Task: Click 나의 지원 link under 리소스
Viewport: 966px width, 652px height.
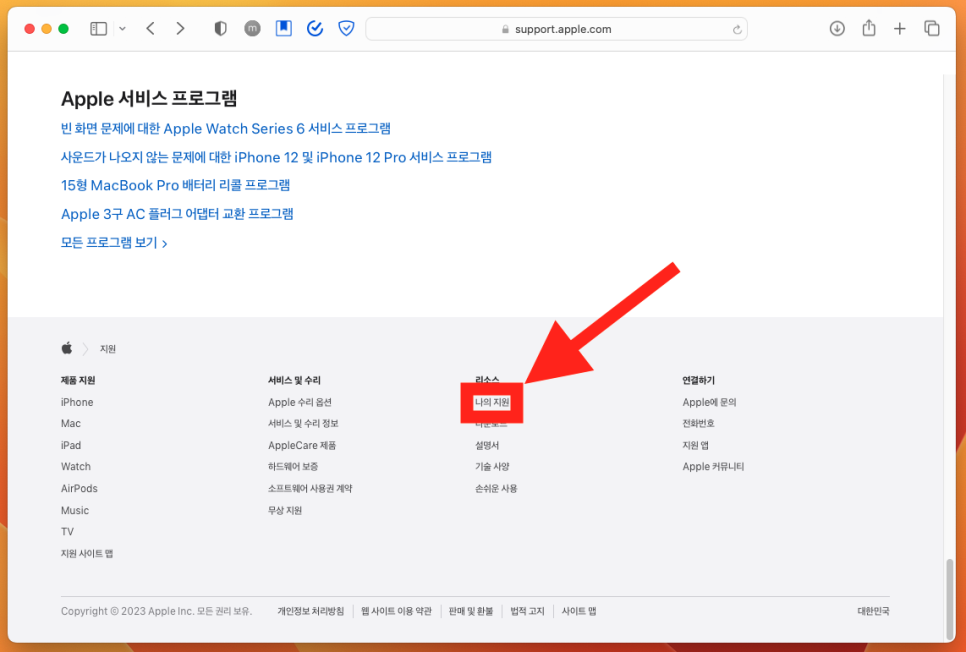Action: click(x=492, y=402)
